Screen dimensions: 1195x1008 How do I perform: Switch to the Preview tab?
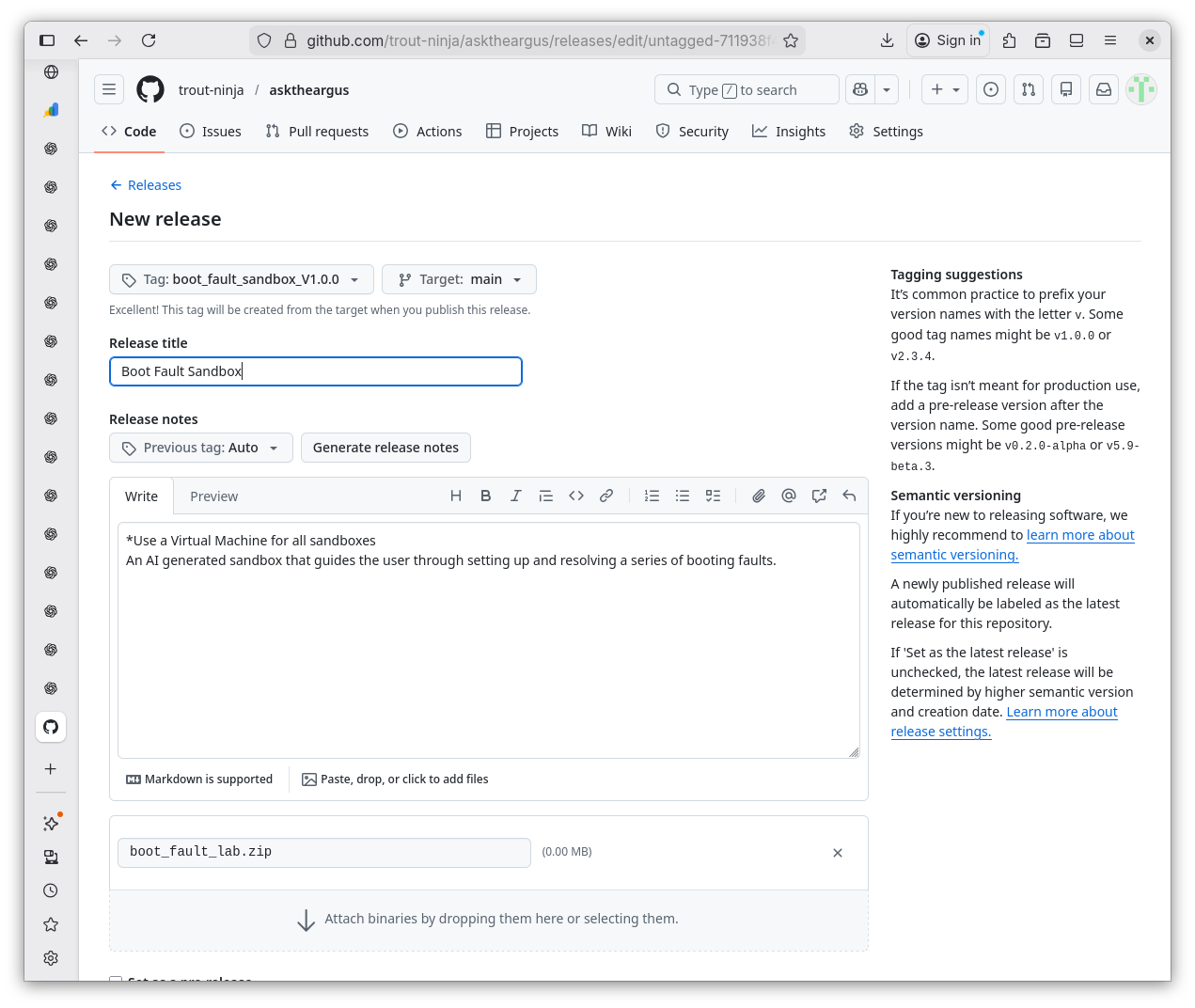click(213, 496)
